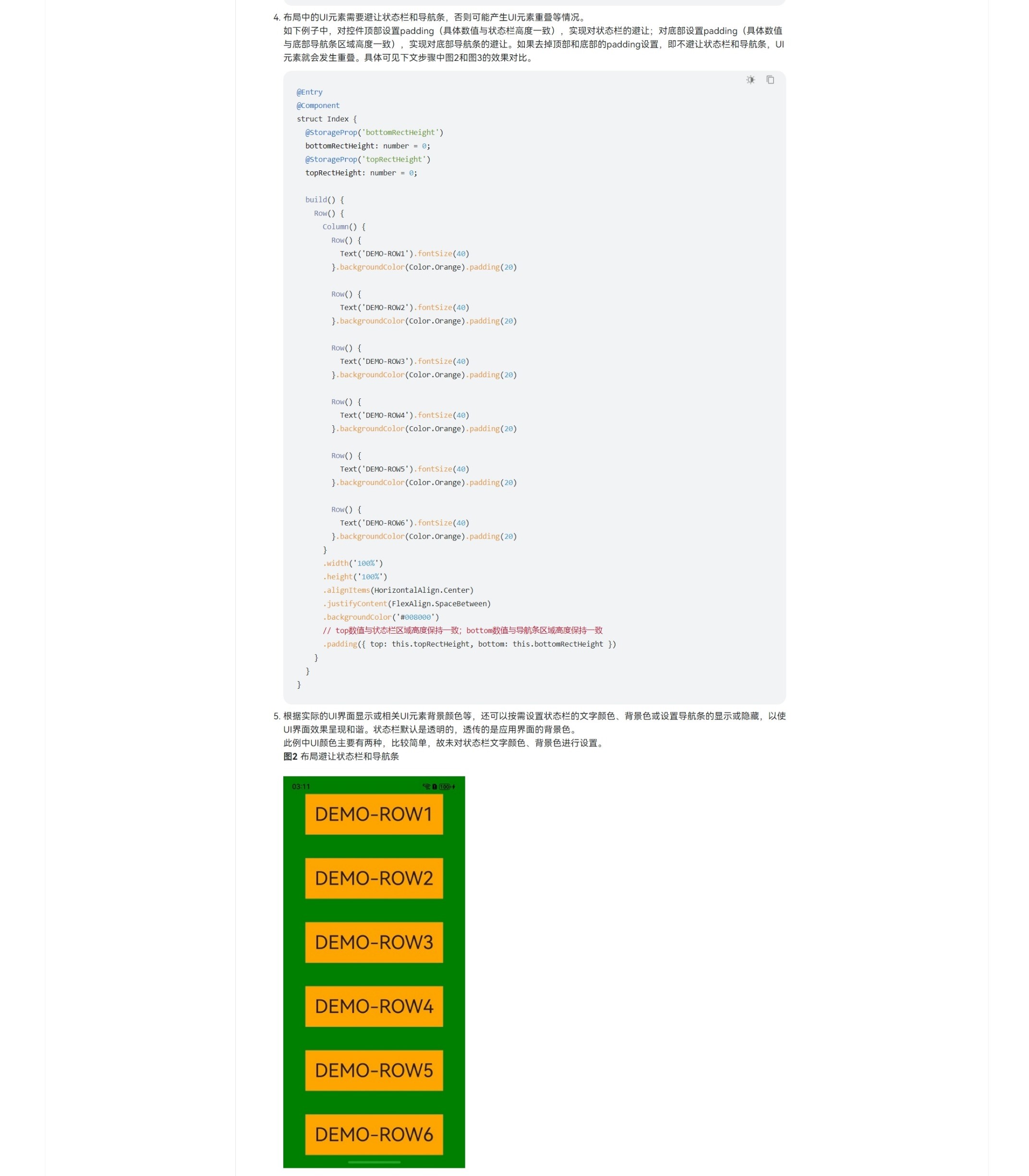Click the red comment line about top数值

462,630
